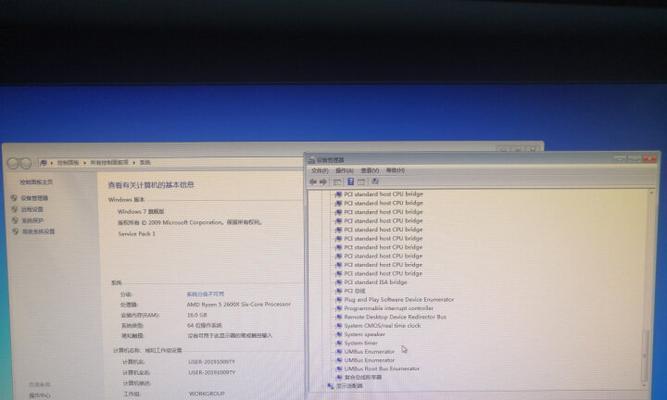Click the WORKGROUP value in System window
667x400 pixels.
206,394
